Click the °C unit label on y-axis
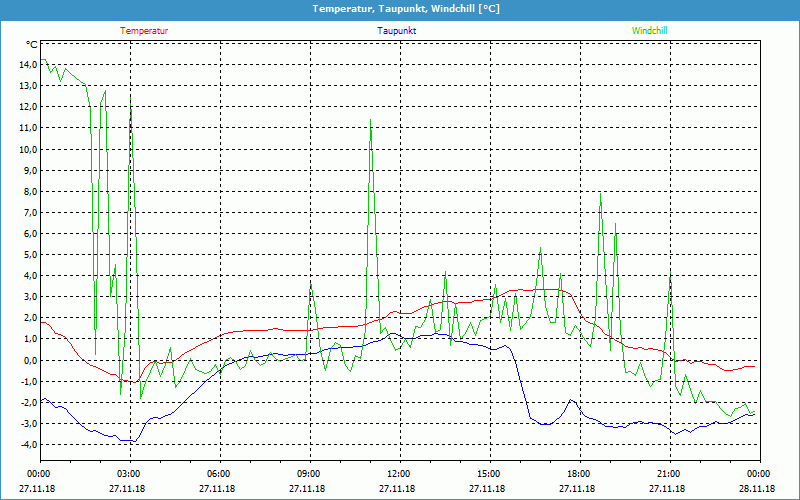The height and width of the screenshot is (500, 800). click(32, 45)
